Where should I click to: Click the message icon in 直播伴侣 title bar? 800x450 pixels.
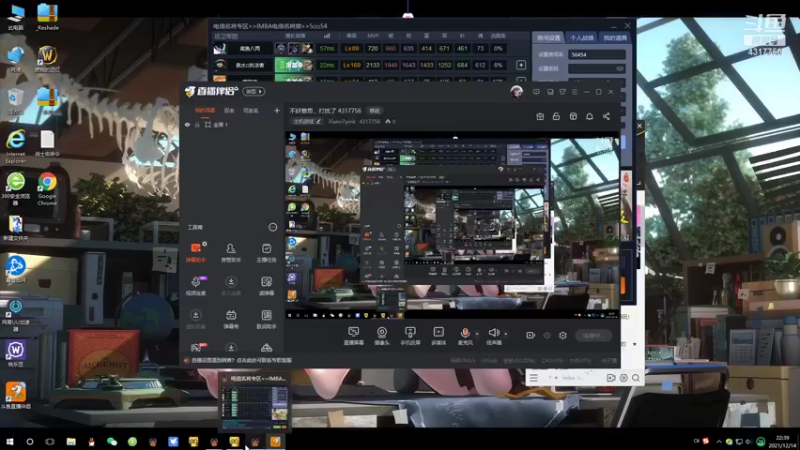click(x=536, y=92)
